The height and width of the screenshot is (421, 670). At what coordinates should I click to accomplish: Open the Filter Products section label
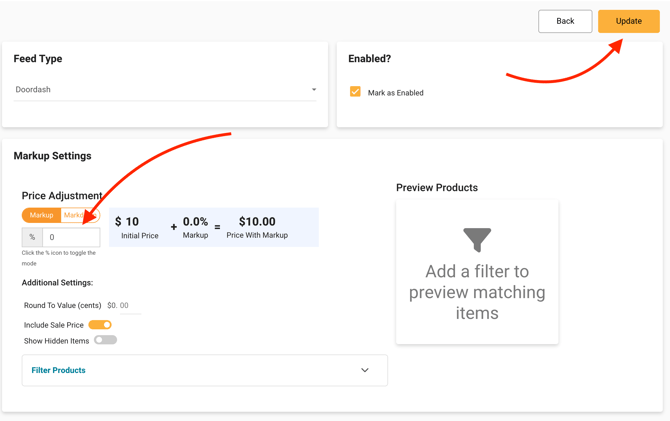click(59, 370)
